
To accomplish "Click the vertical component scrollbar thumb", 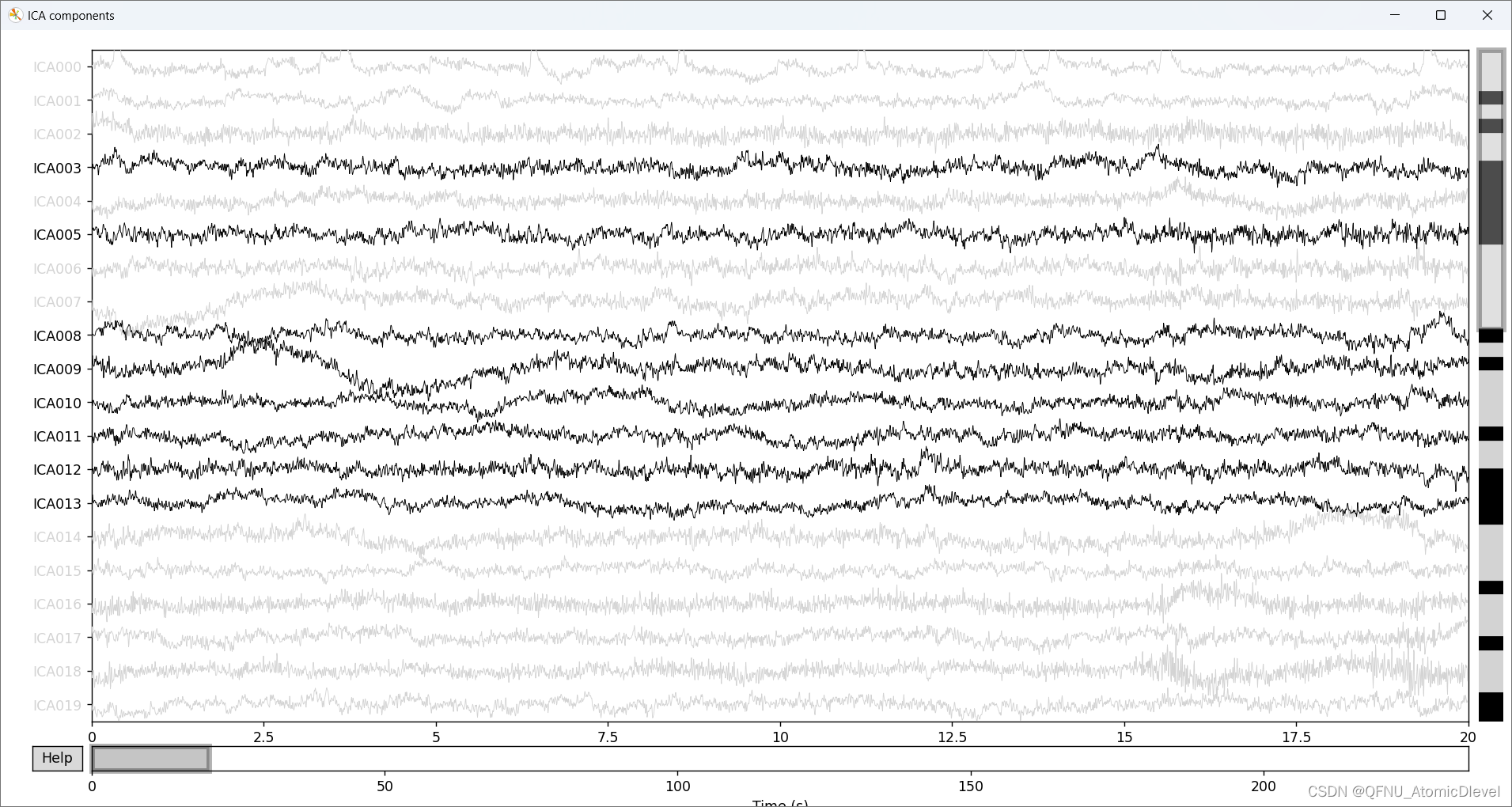I will coord(1491,189).
